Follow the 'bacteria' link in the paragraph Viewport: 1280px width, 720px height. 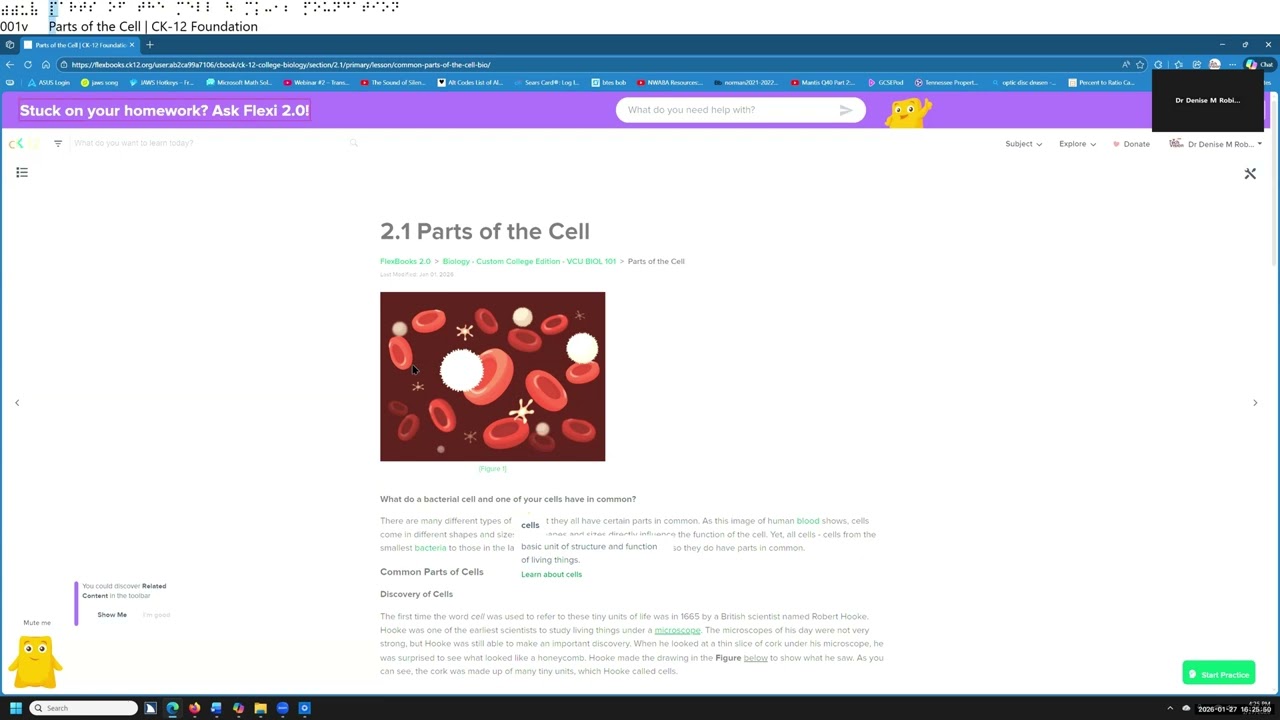[x=430, y=548]
